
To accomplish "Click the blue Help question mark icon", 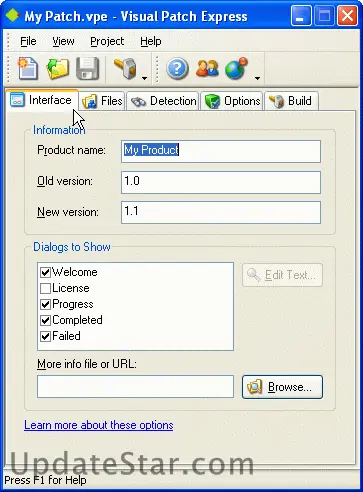I will [x=177, y=69].
